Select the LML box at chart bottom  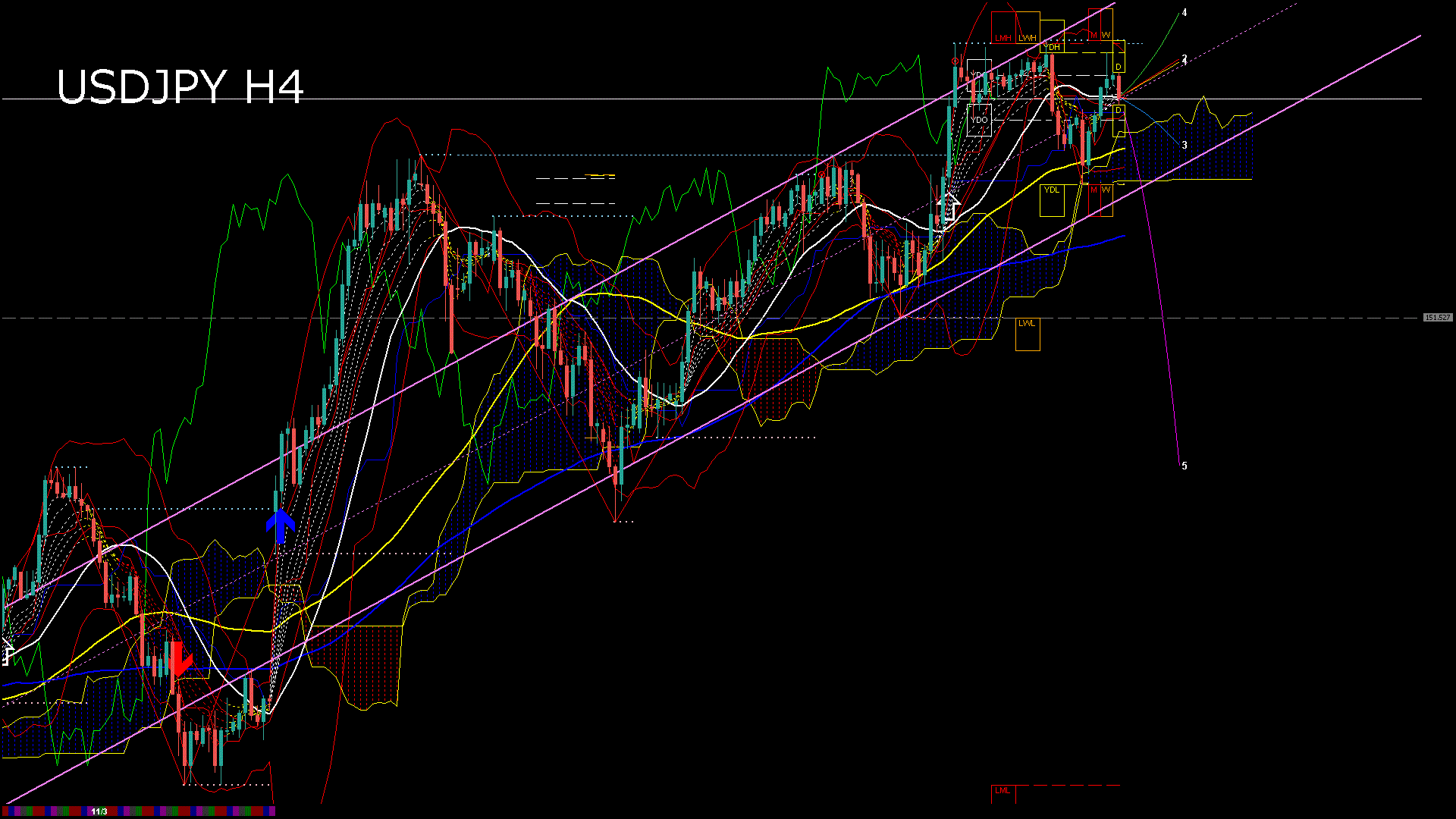[x=1003, y=791]
